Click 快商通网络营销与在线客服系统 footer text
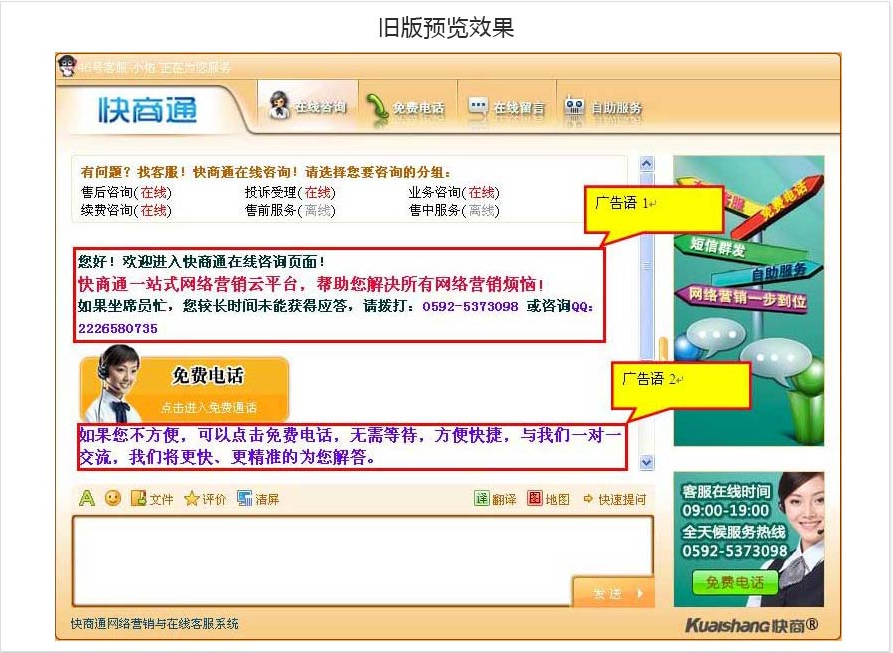This screenshot has width=893, height=653. click(x=154, y=623)
